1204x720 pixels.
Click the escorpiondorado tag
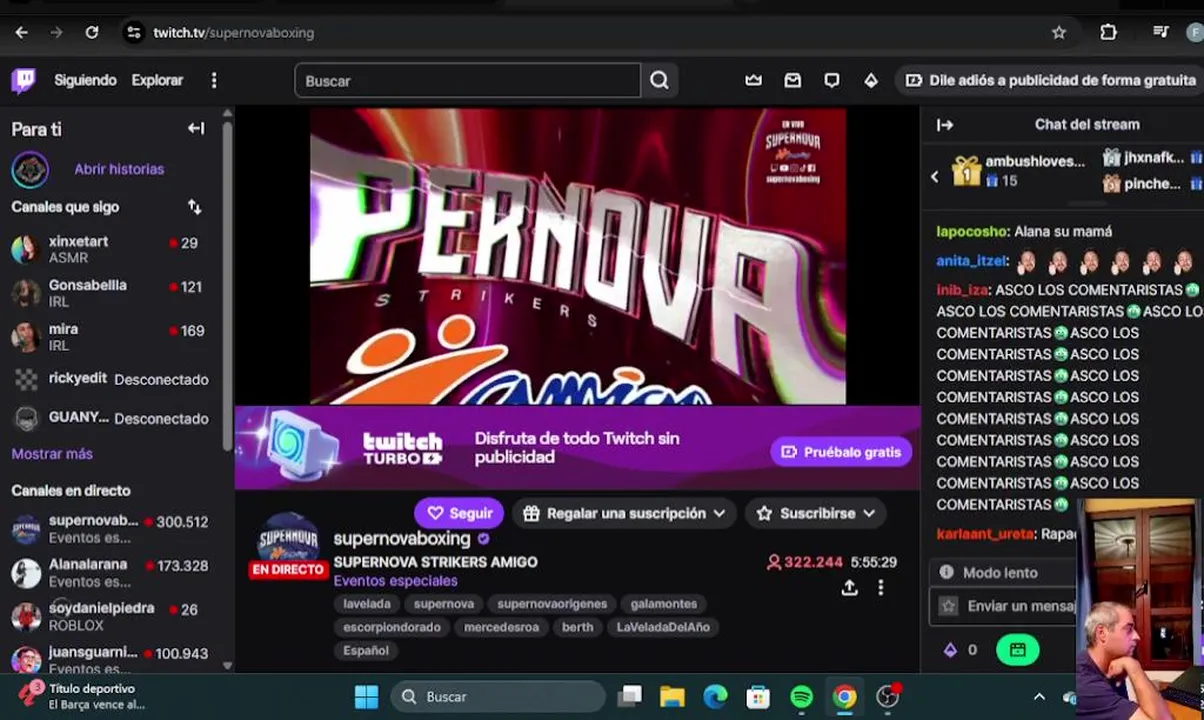click(392, 627)
